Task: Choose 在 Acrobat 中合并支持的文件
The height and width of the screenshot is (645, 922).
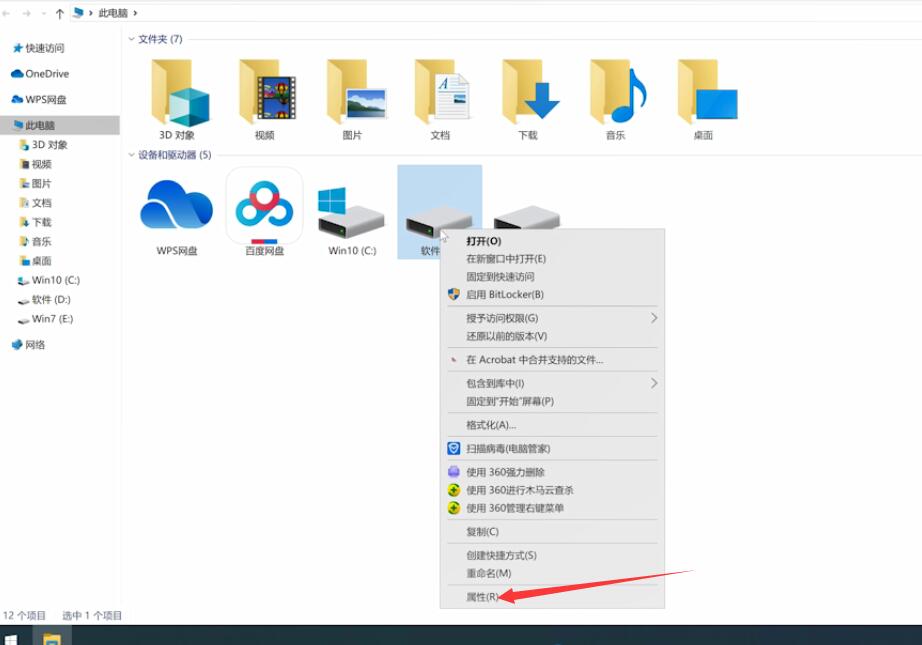Action: (x=552, y=359)
